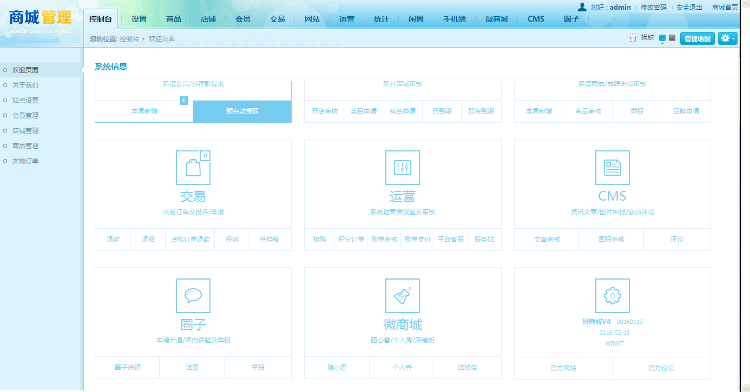Click 话题 under the 圈子 card

point(192,368)
